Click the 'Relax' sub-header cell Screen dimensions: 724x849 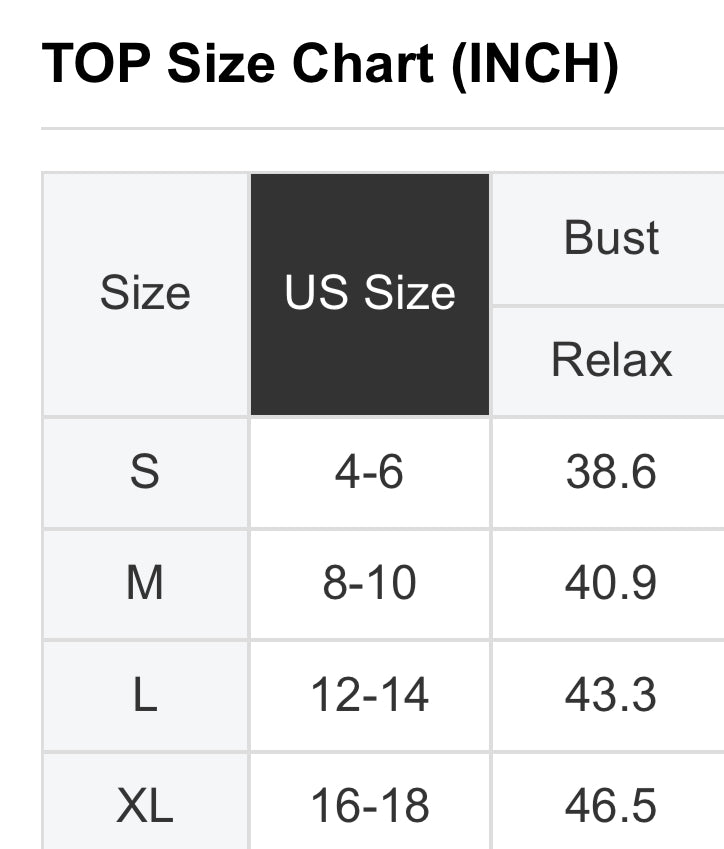[610, 360]
